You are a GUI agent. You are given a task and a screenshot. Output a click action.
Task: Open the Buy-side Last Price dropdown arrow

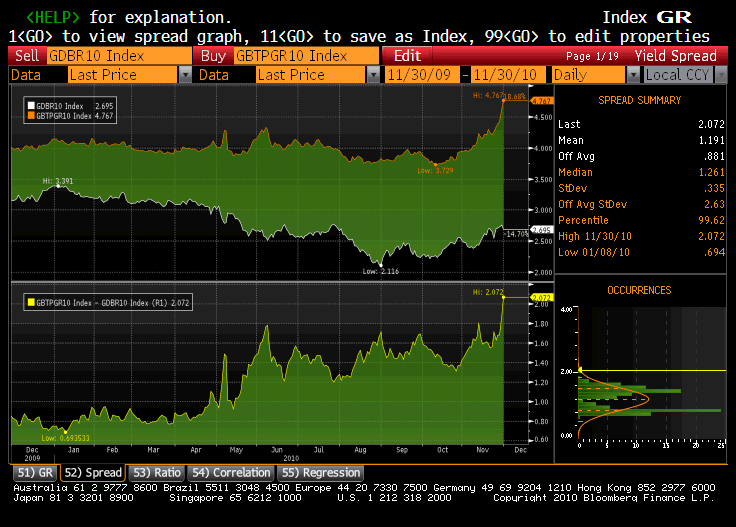pos(373,75)
